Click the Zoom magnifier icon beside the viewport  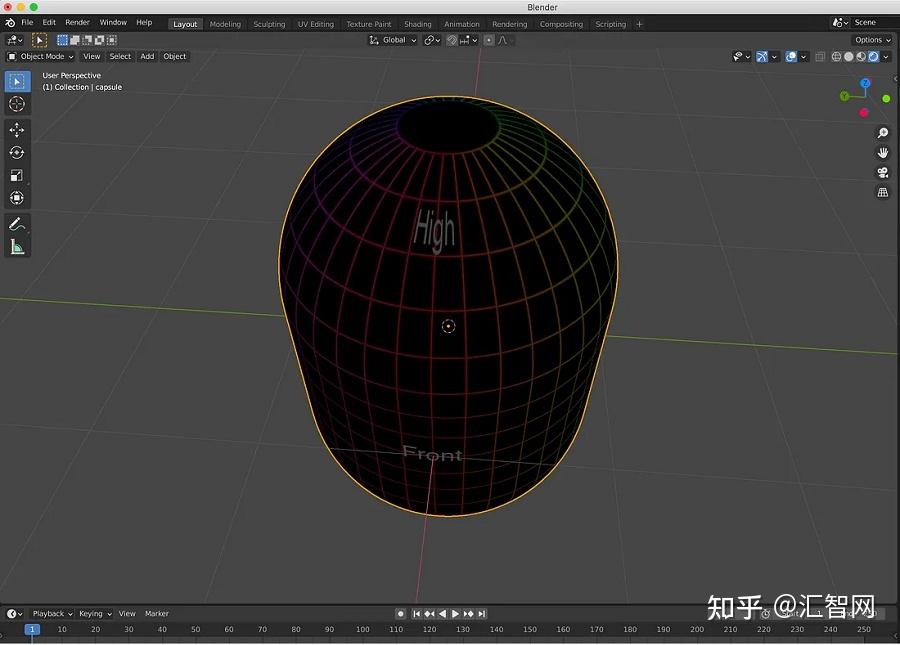click(882, 132)
